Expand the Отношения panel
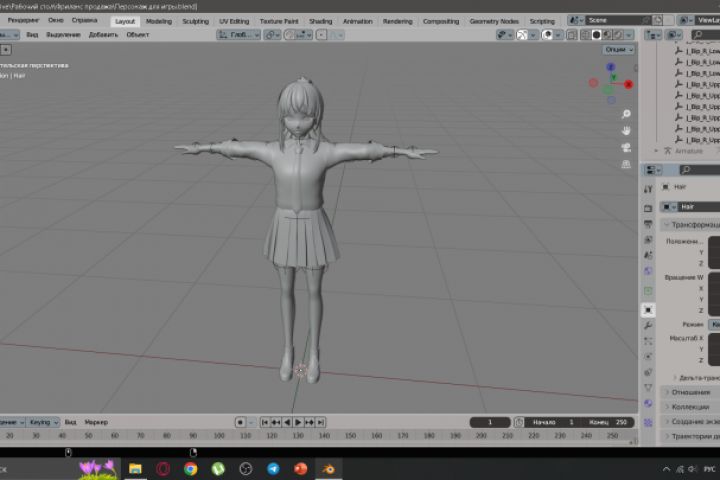The width and height of the screenshot is (720, 480). click(x=690, y=392)
